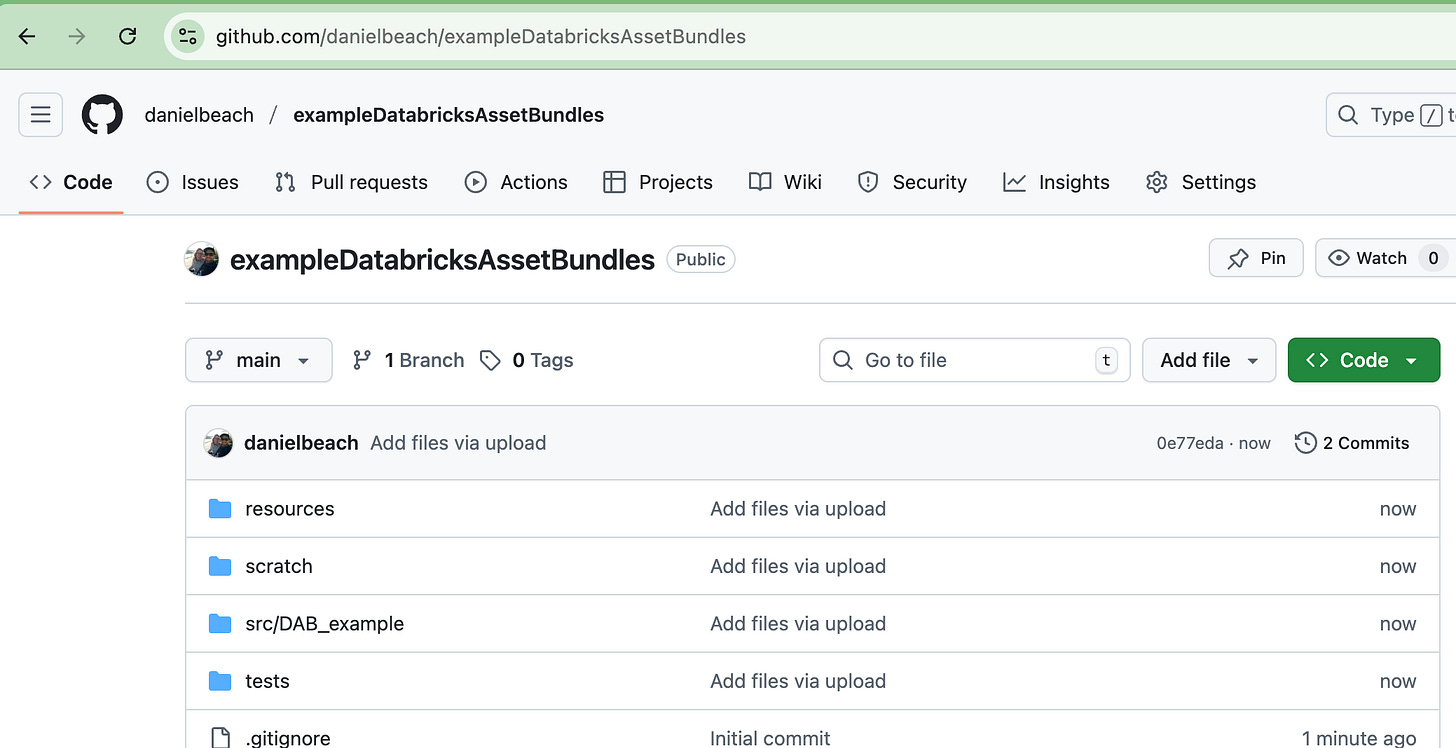Screen dimensions: 1456x748
Task: Click the GitHub Octocat logo
Action: 102,115
